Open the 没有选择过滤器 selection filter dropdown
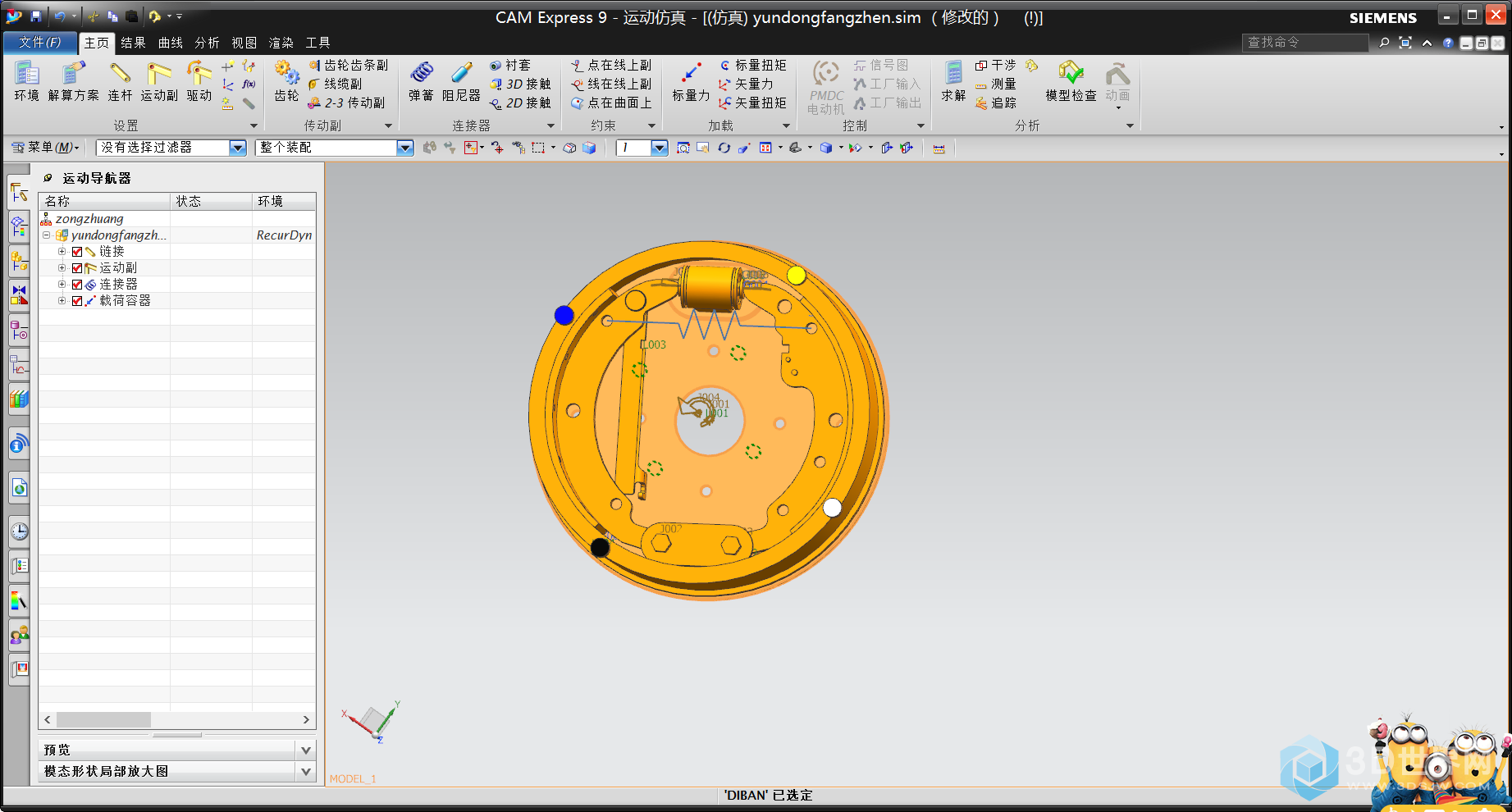The image size is (1512, 812). click(x=238, y=148)
